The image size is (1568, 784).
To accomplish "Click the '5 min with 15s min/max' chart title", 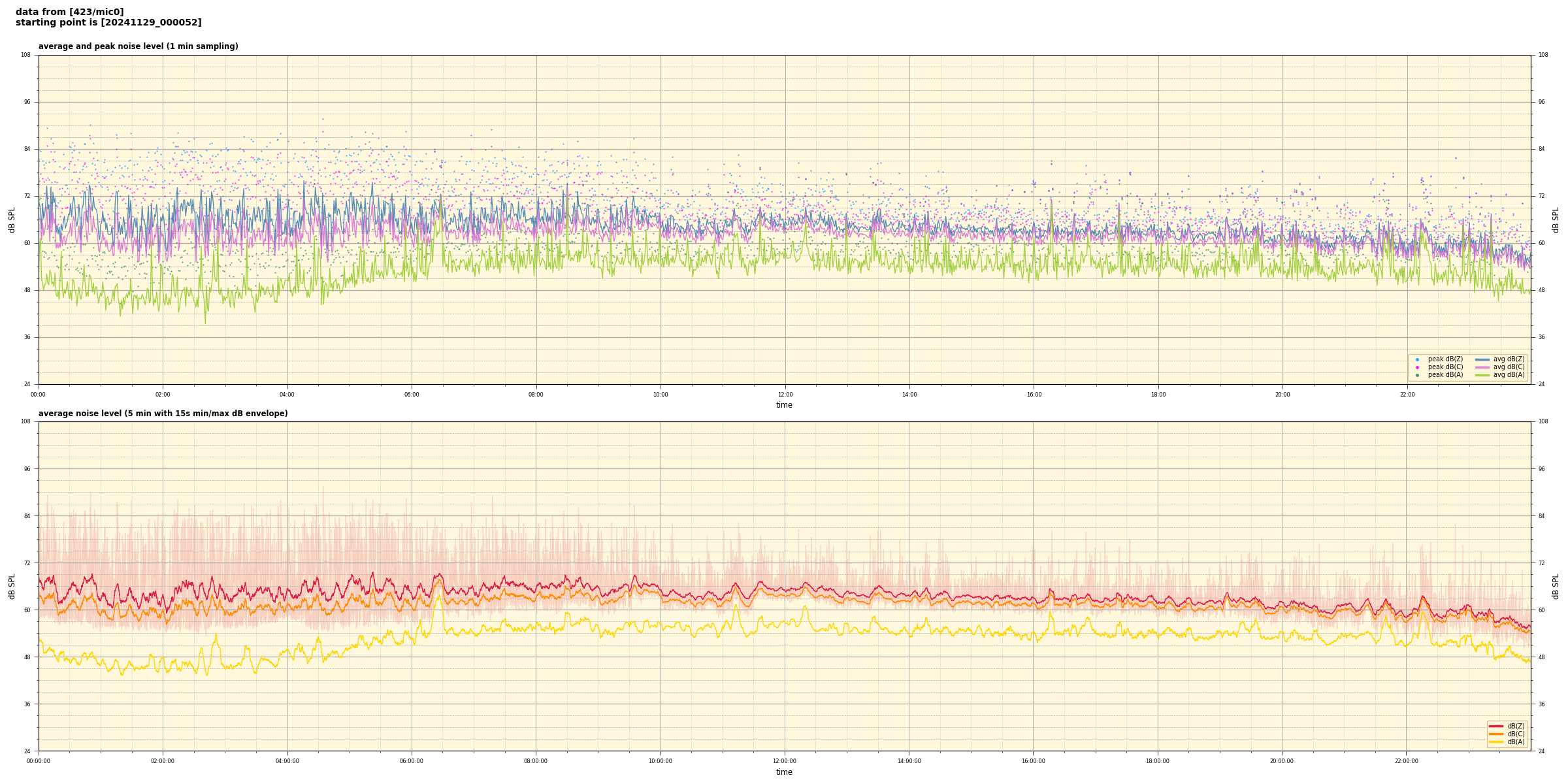I will [x=163, y=414].
